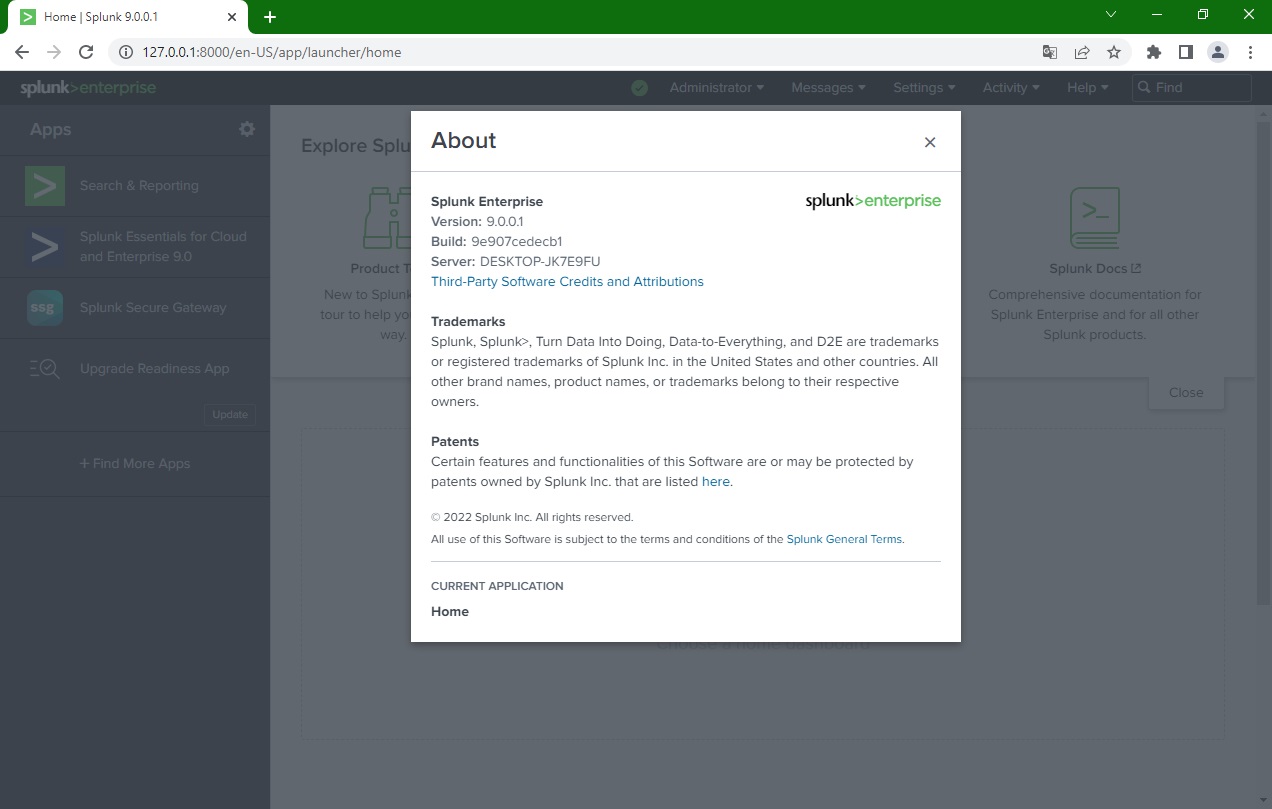Open Splunk Secure Gateway app

[153, 307]
